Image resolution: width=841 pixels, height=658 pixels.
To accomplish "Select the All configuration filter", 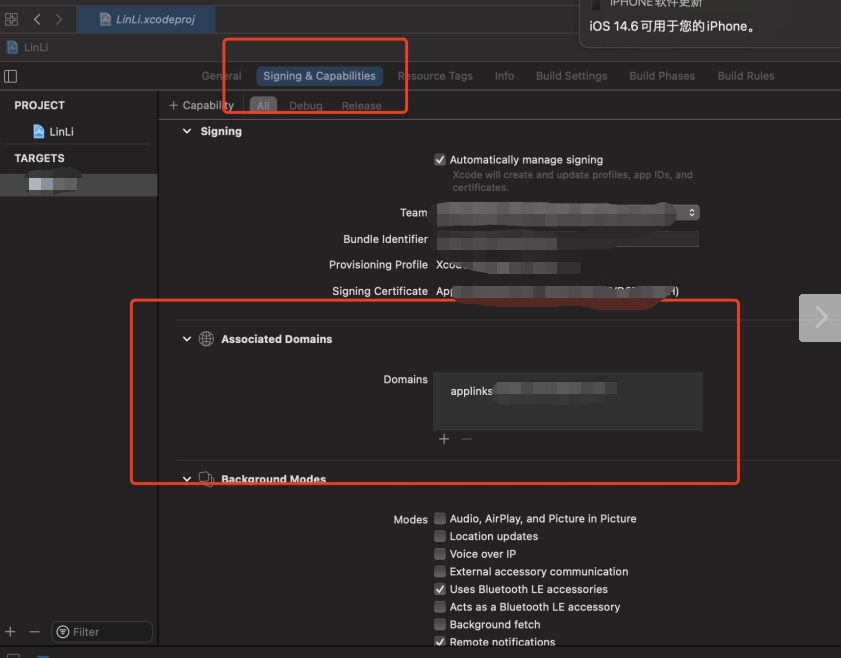I will click(x=263, y=106).
